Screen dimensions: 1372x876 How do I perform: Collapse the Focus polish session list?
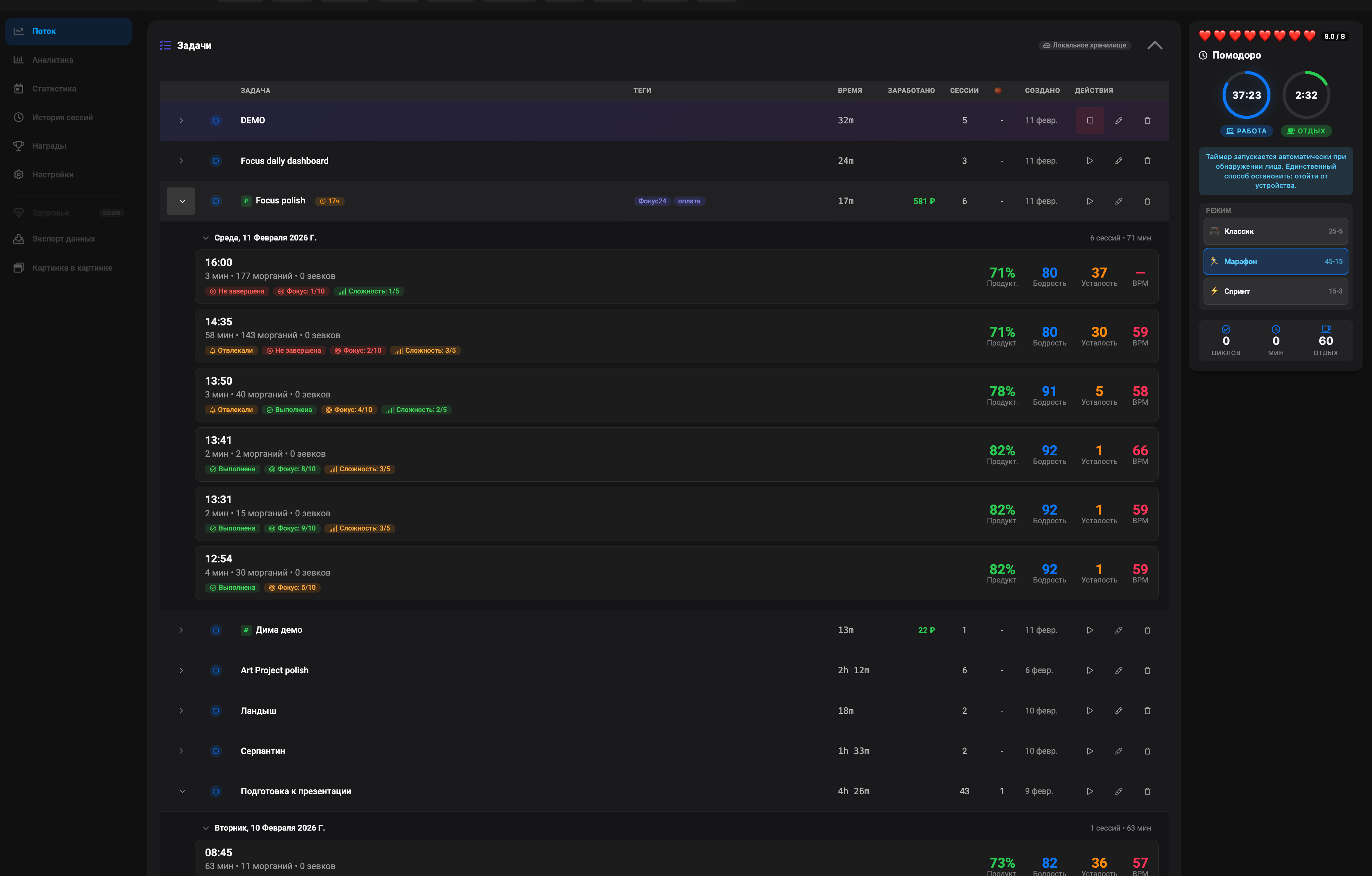click(181, 201)
